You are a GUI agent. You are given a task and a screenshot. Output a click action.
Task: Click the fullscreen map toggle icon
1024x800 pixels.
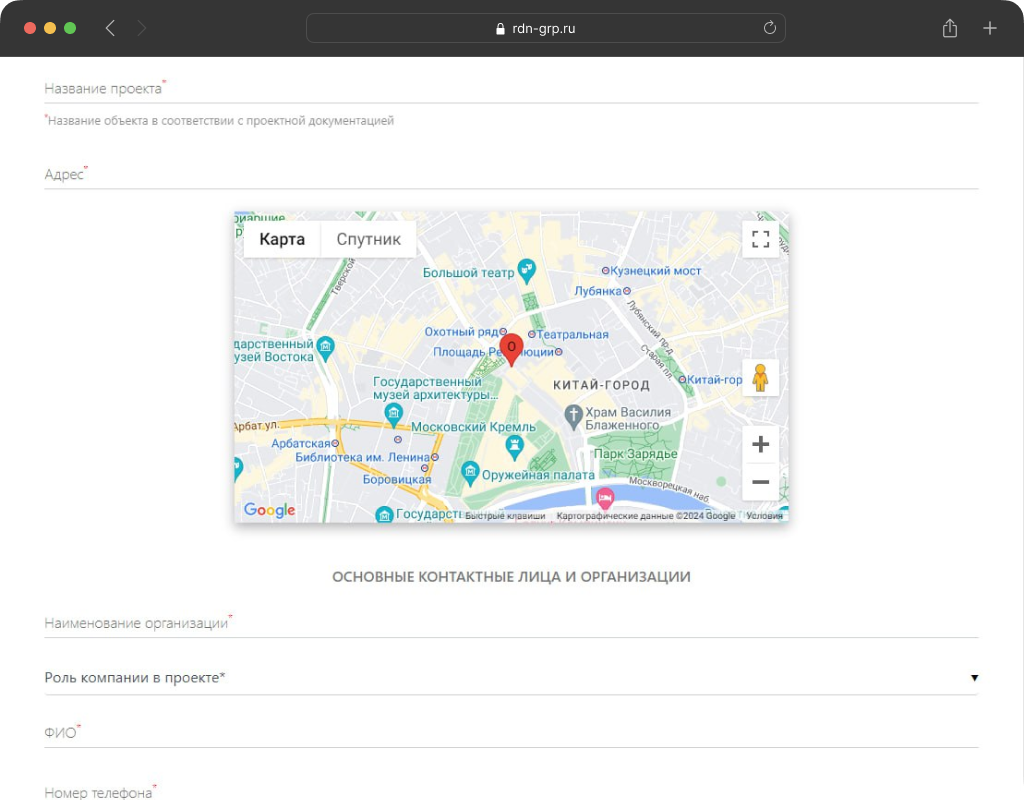tap(760, 239)
